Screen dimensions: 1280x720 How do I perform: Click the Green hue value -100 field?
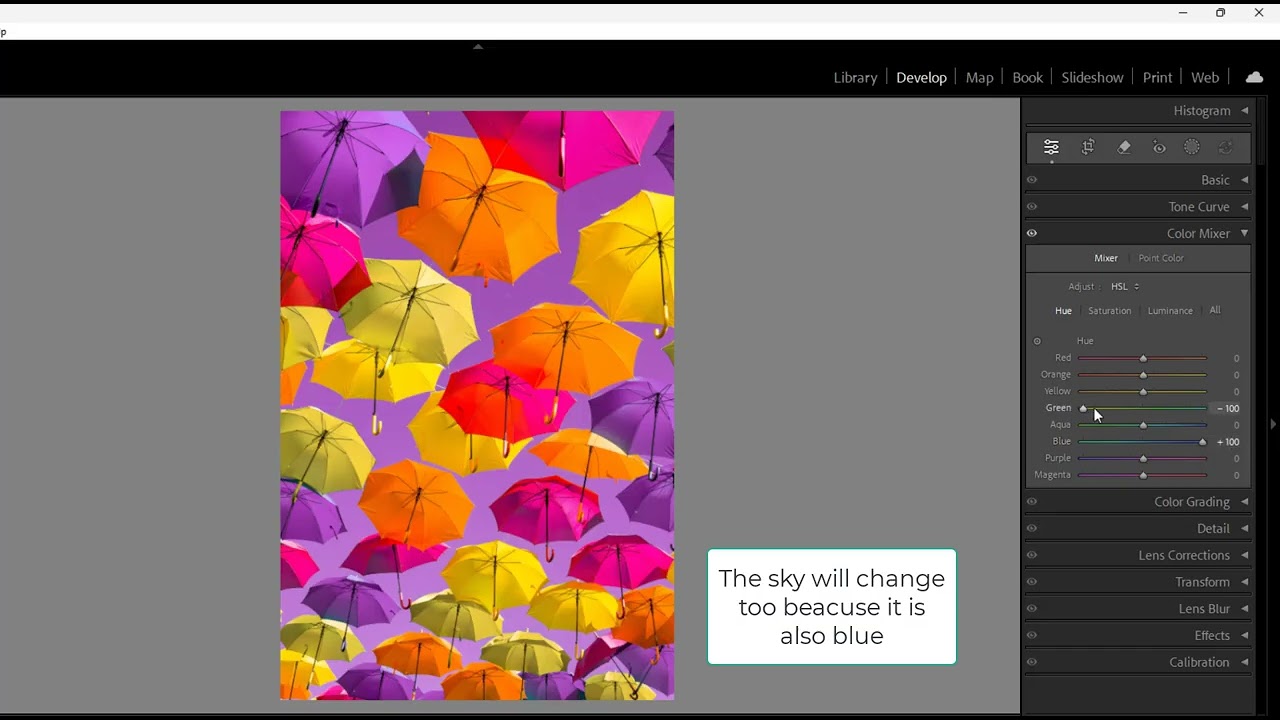coord(1228,408)
